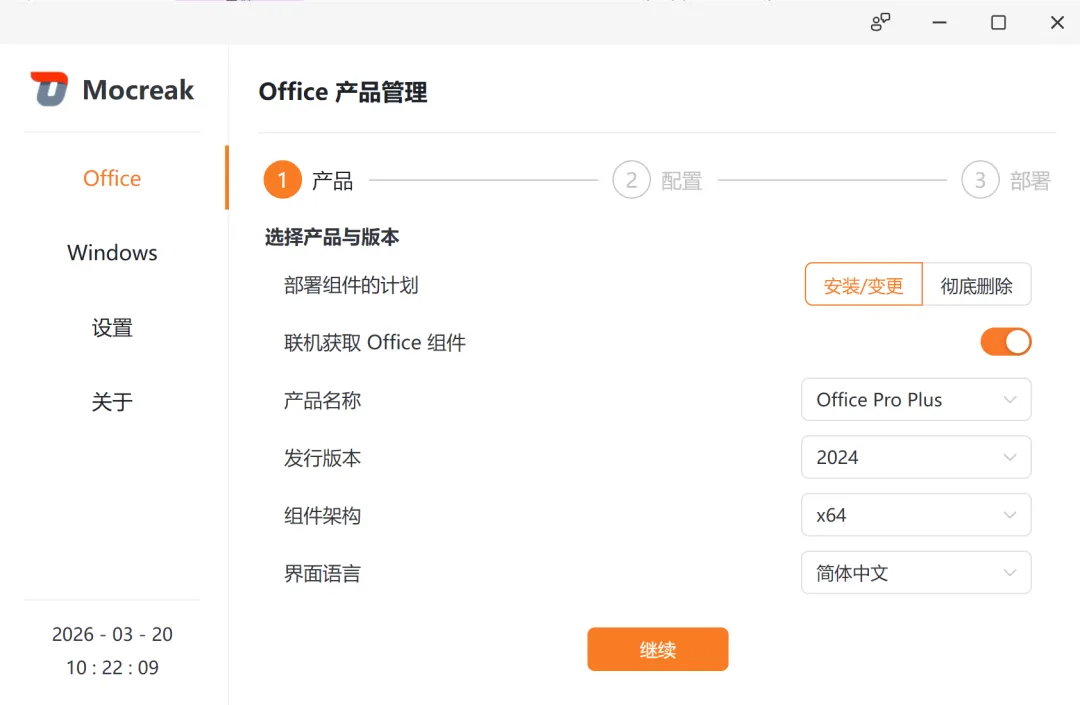Click step 1 circle 产品
Viewport: 1080px width, 705px height.
pos(282,180)
